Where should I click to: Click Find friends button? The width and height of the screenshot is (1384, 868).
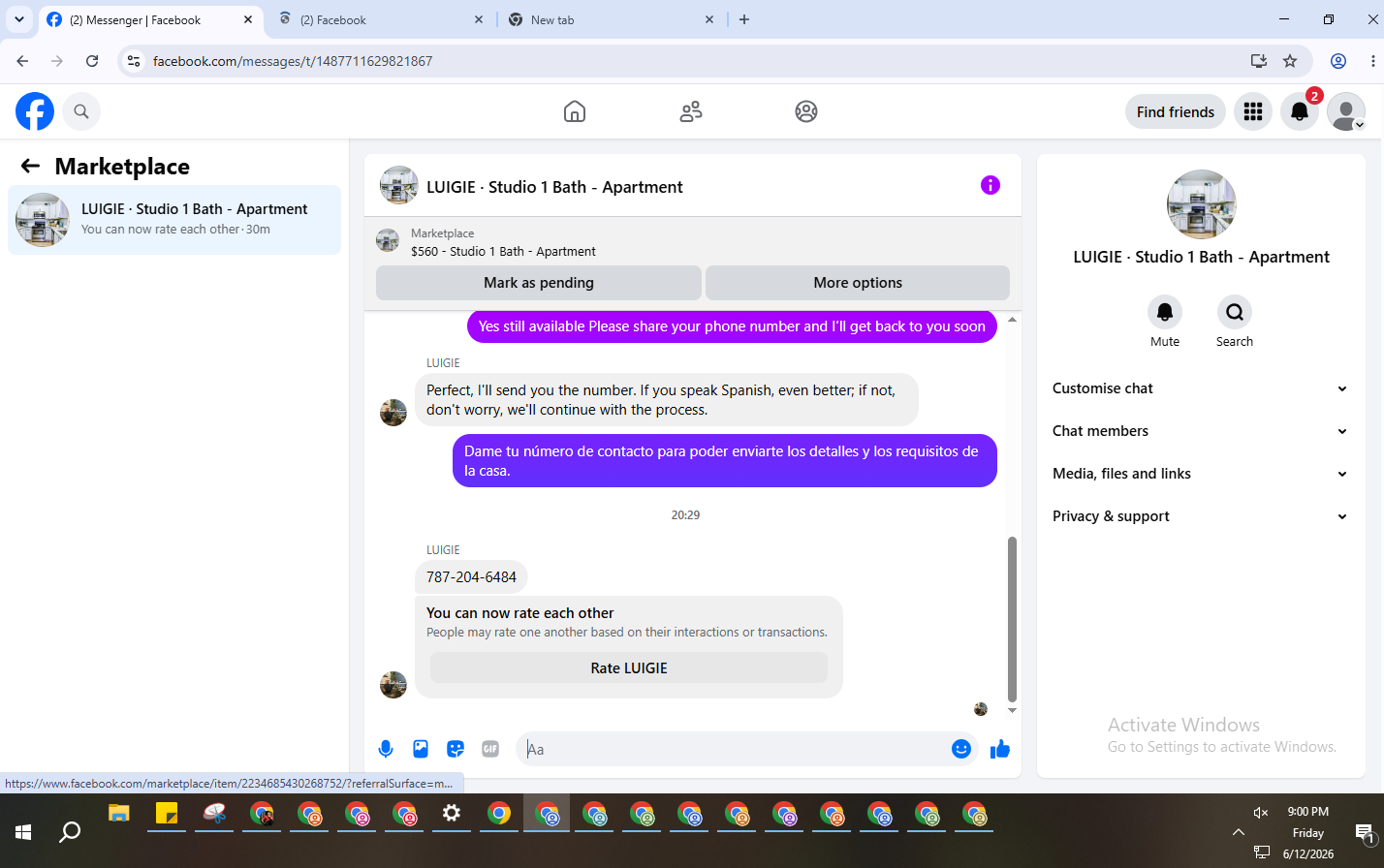1176,111
